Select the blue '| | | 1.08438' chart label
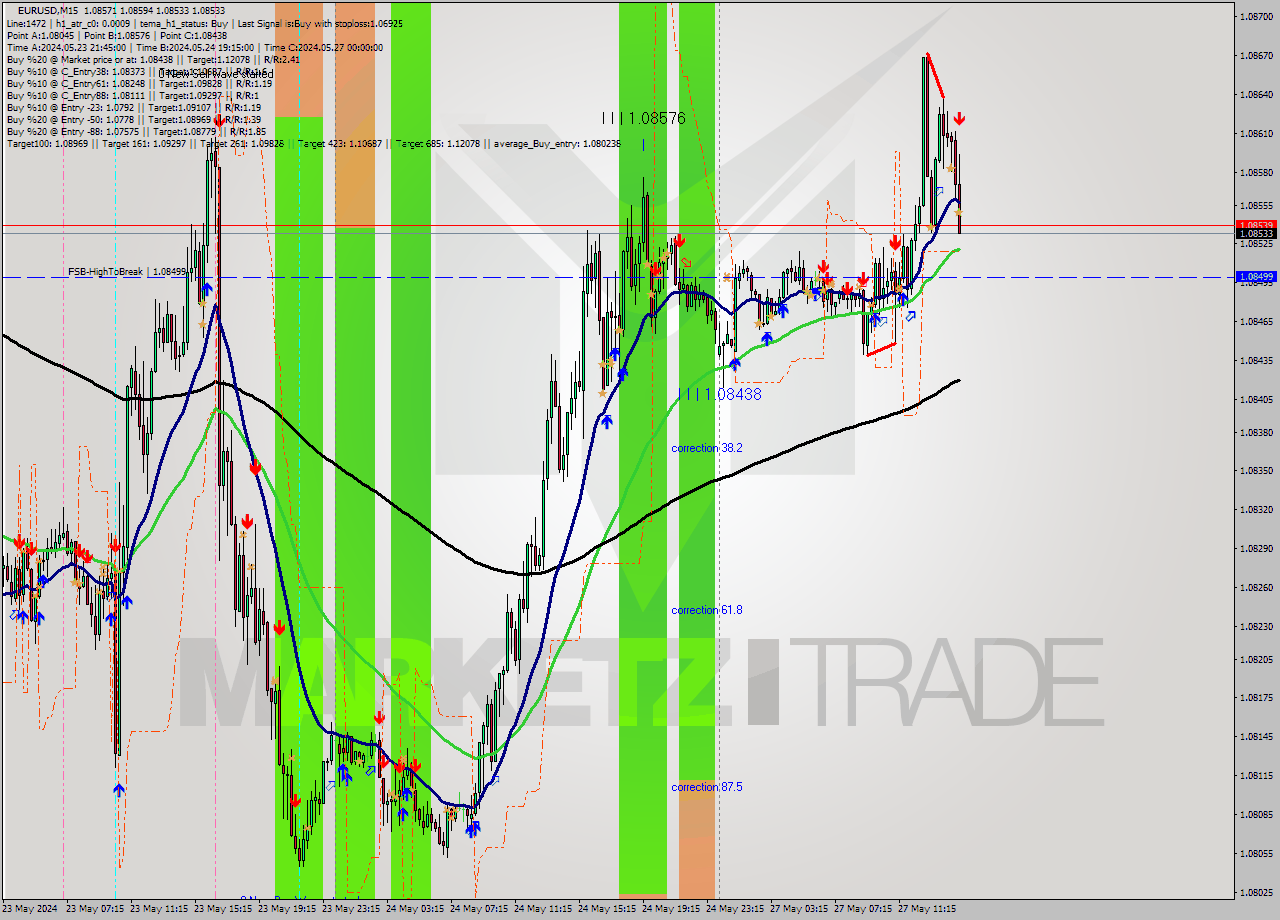Viewport: 1280px width, 920px height. (x=720, y=394)
